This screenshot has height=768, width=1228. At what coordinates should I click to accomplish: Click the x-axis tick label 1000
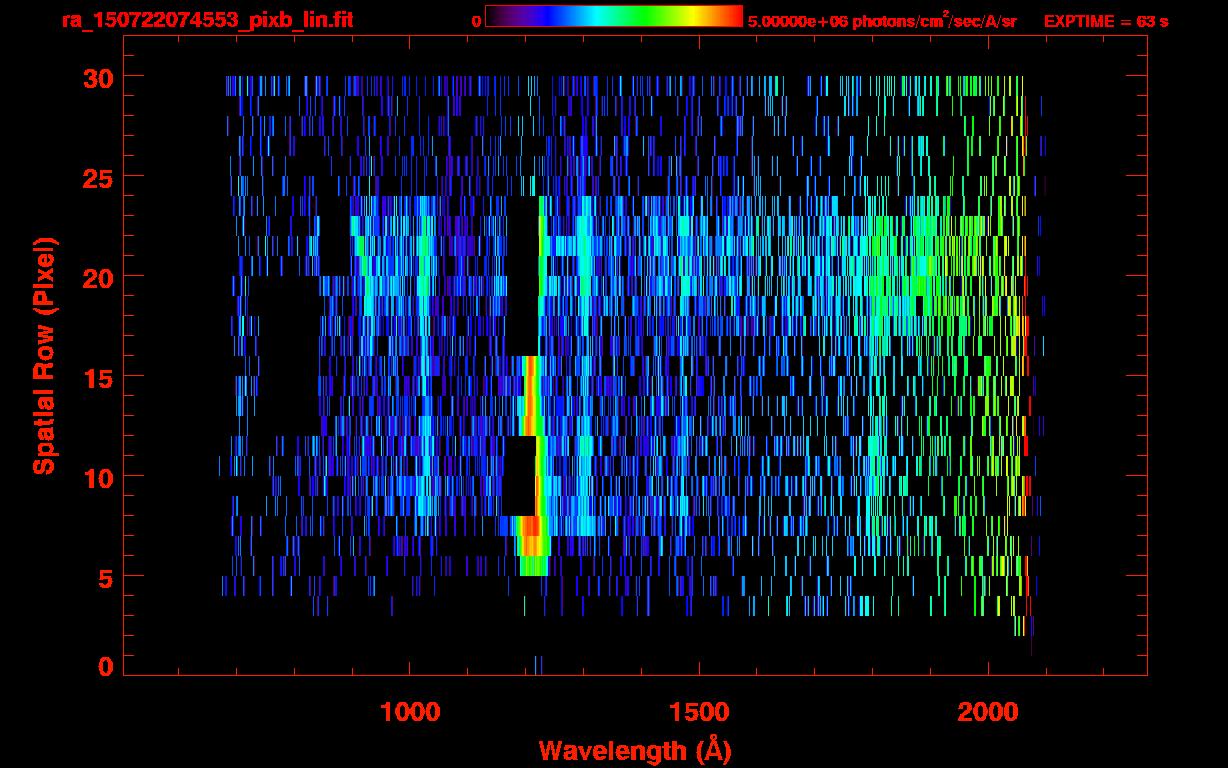[x=409, y=712]
